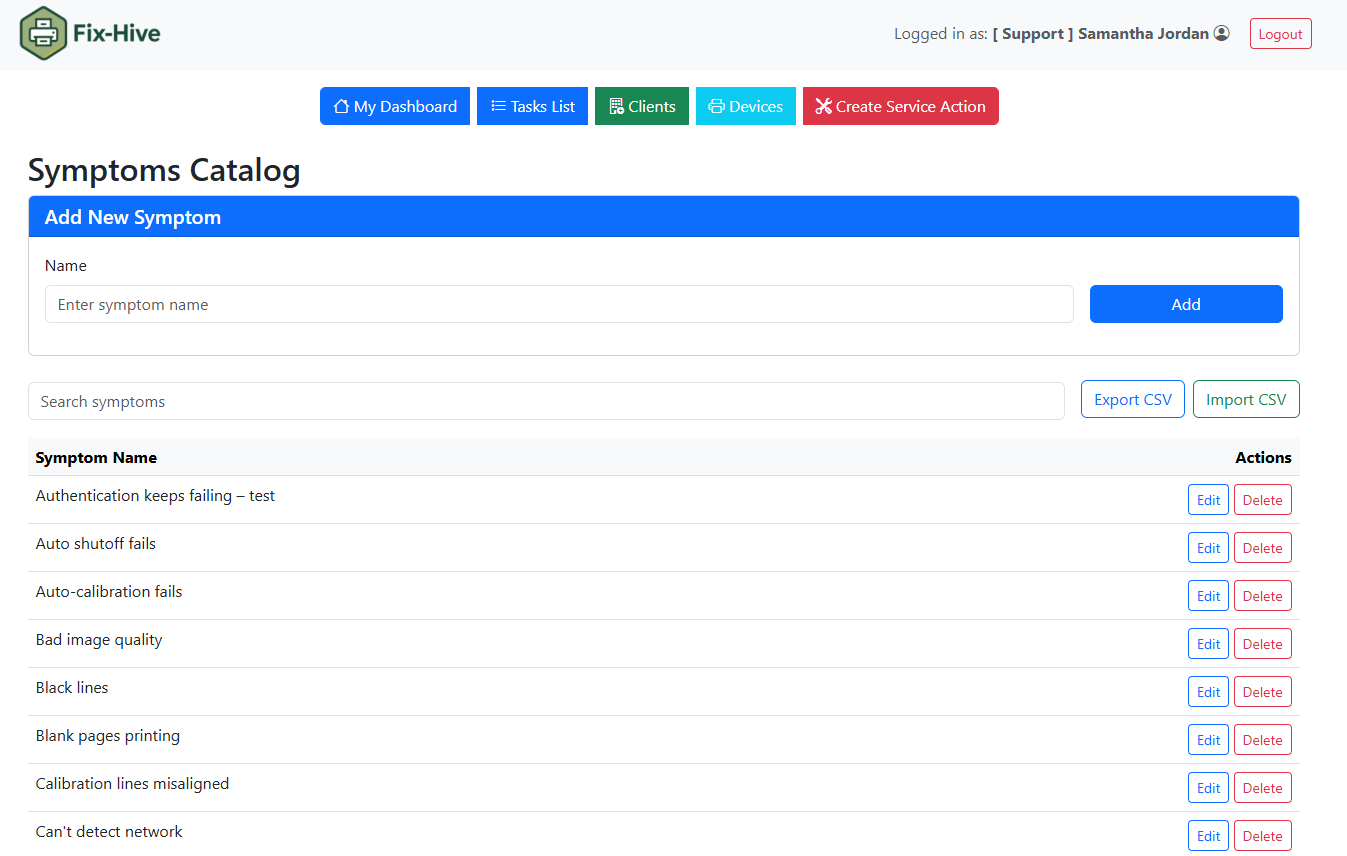Edit the Calibration lines misaligned symptom

[x=1208, y=788]
